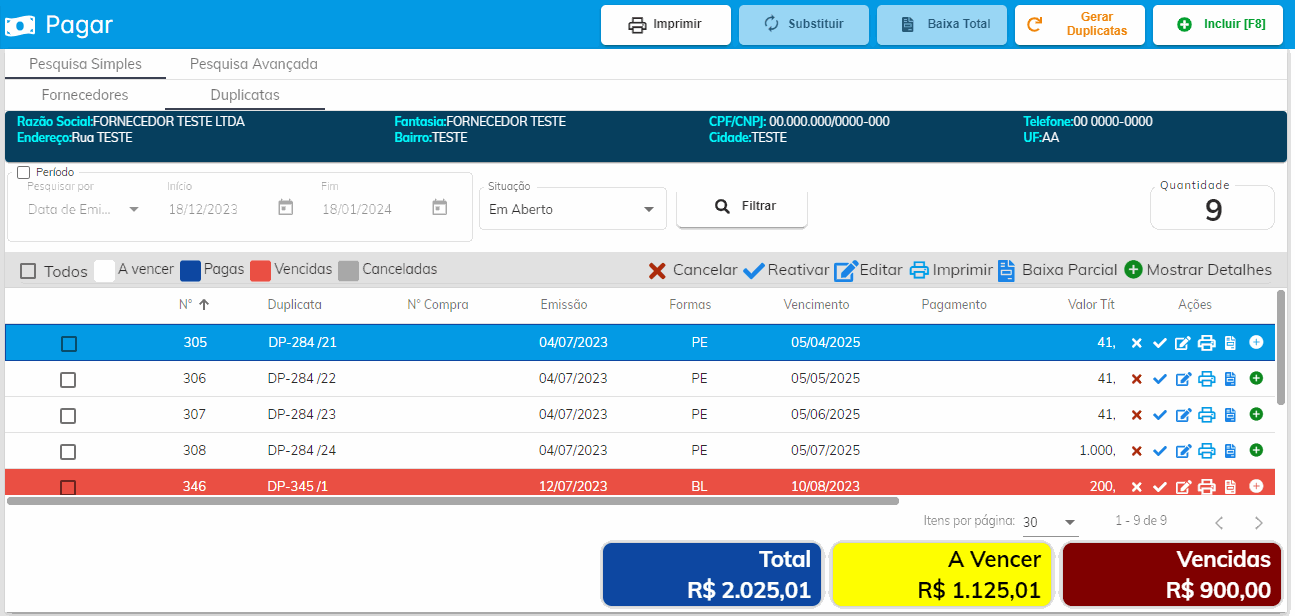Reactivate row 306 using checkmark icon
The width and height of the screenshot is (1295, 616).
(x=1160, y=379)
